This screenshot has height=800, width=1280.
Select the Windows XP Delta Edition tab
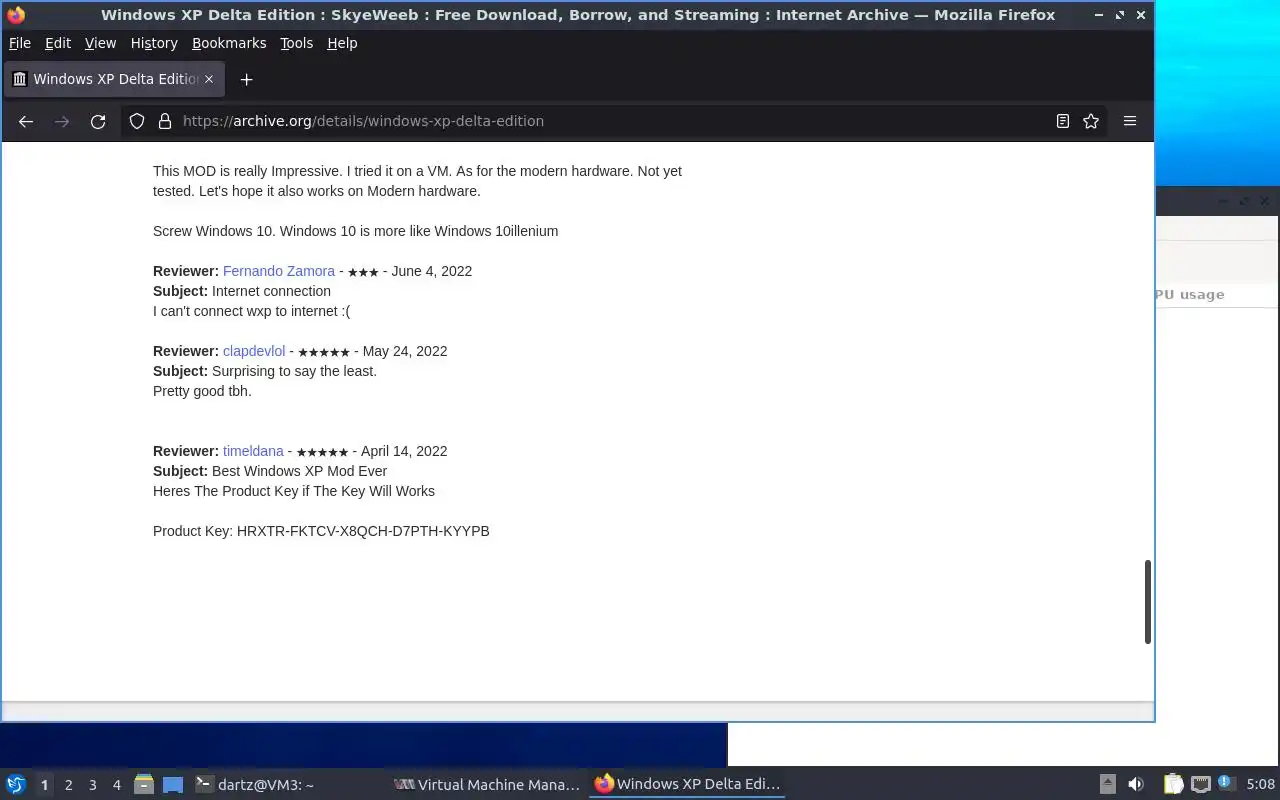point(113,79)
